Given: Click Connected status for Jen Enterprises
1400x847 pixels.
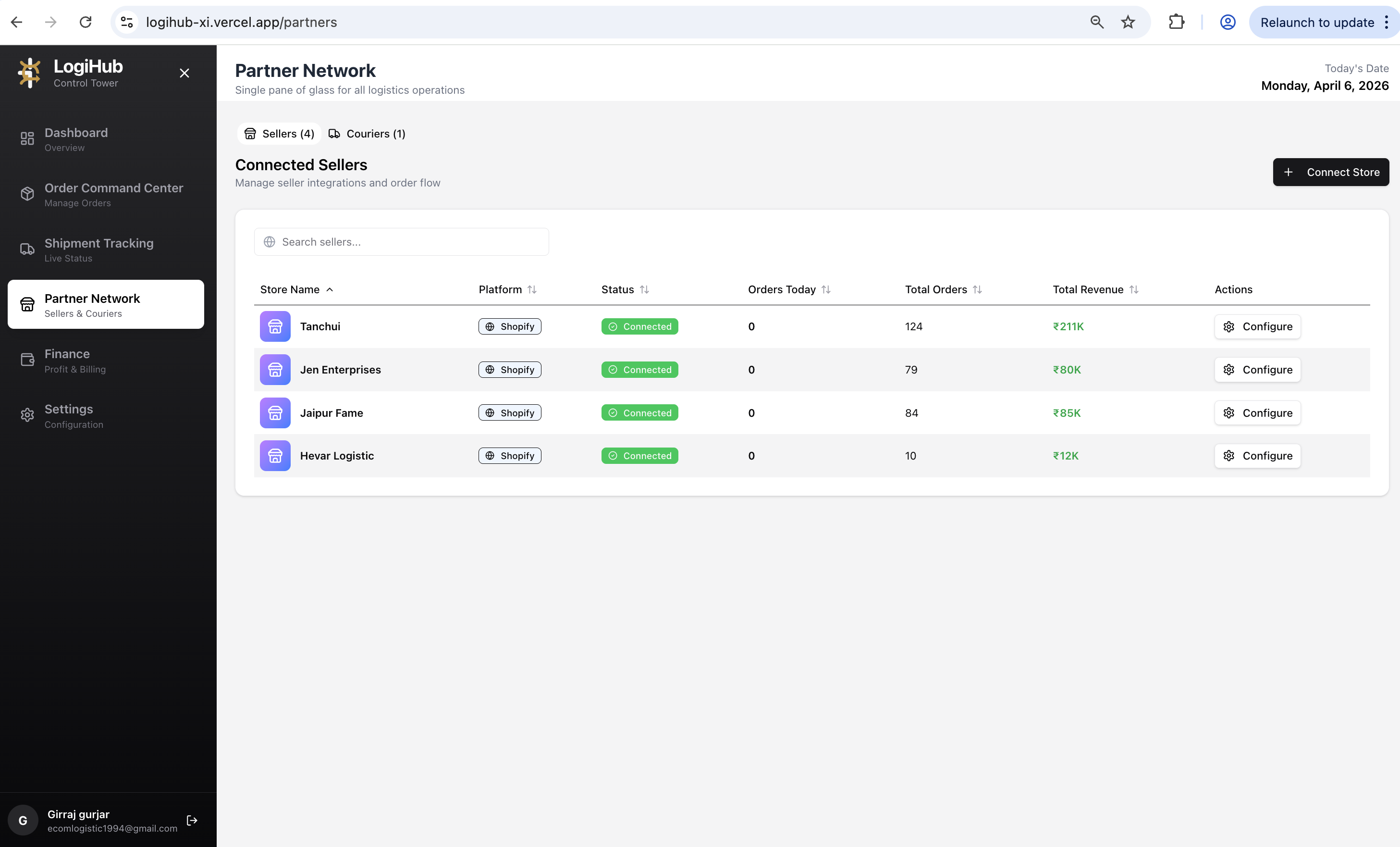Looking at the screenshot, I should [640, 370].
